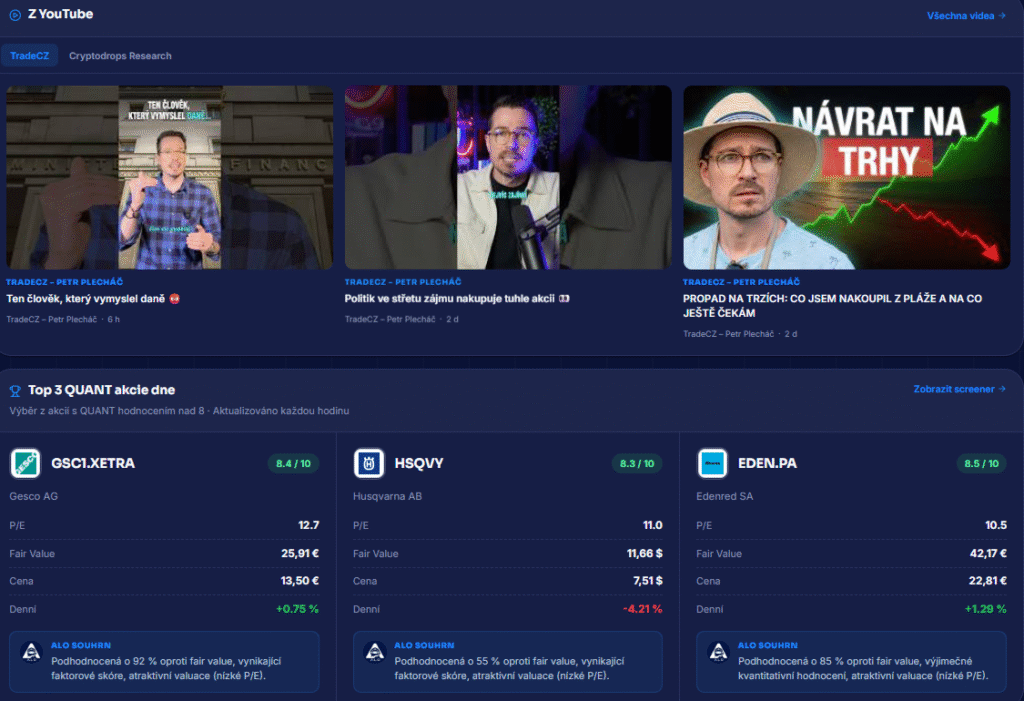Click the 8.3 / 10 score badge
The width and height of the screenshot is (1024, 701).
(x=637, y=463)
